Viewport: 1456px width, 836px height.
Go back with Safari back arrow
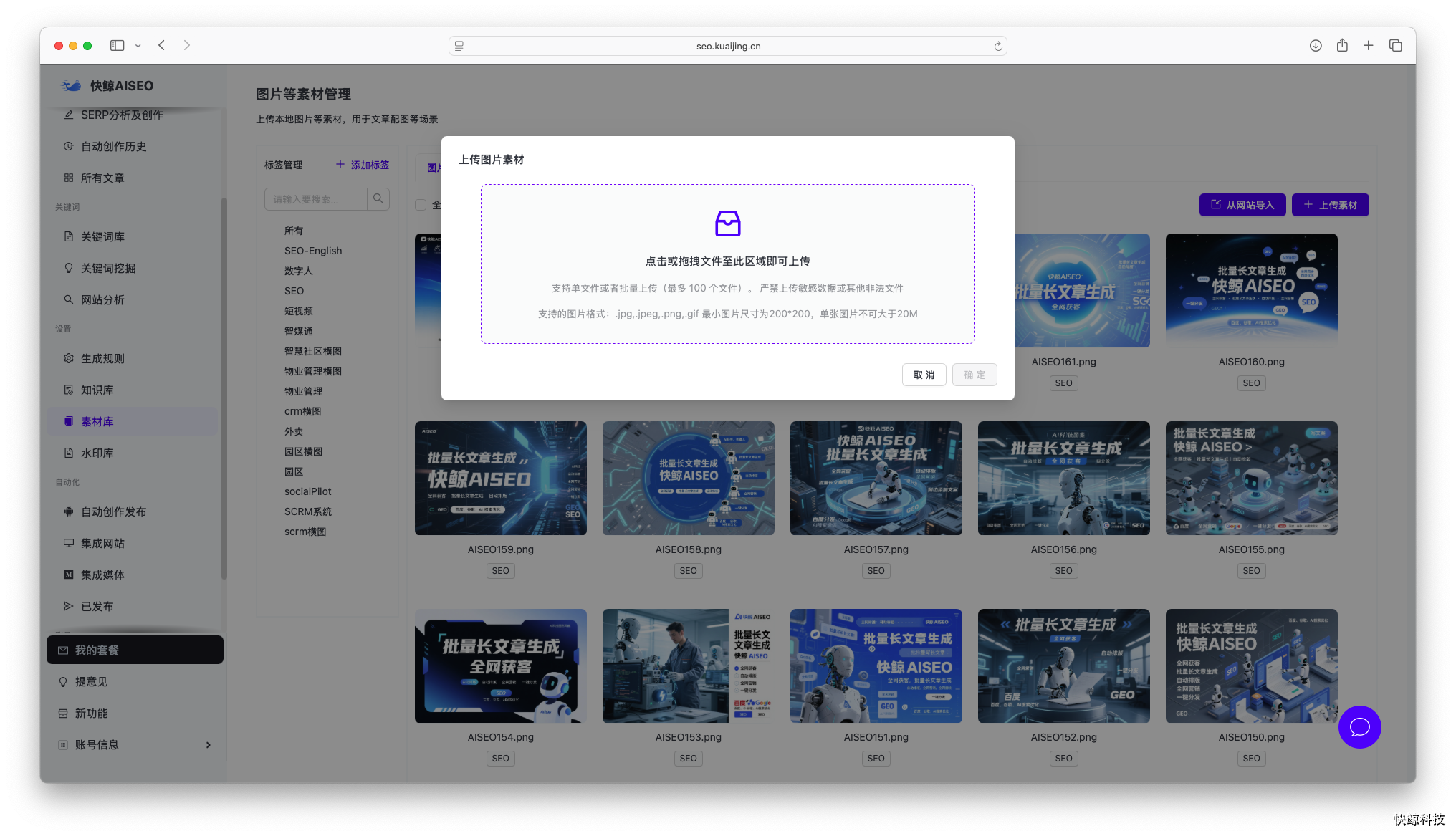[162, 45]
